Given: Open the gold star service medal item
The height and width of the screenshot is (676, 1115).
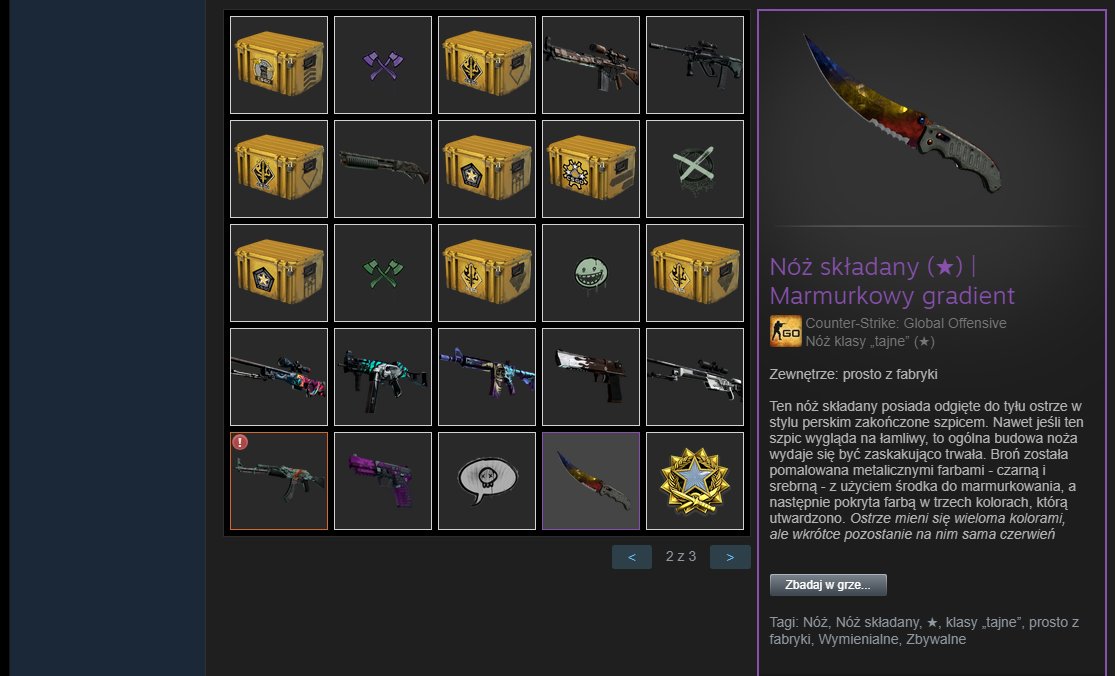Looking at the screenshot, I should (x=695, y=481).
